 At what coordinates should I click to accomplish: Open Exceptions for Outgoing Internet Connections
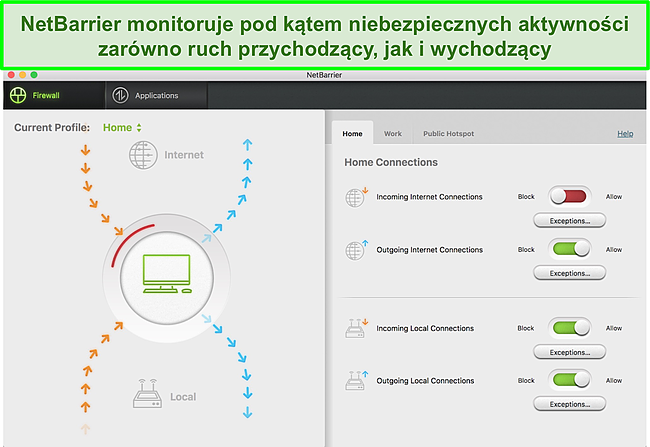[x=570, y=273]
